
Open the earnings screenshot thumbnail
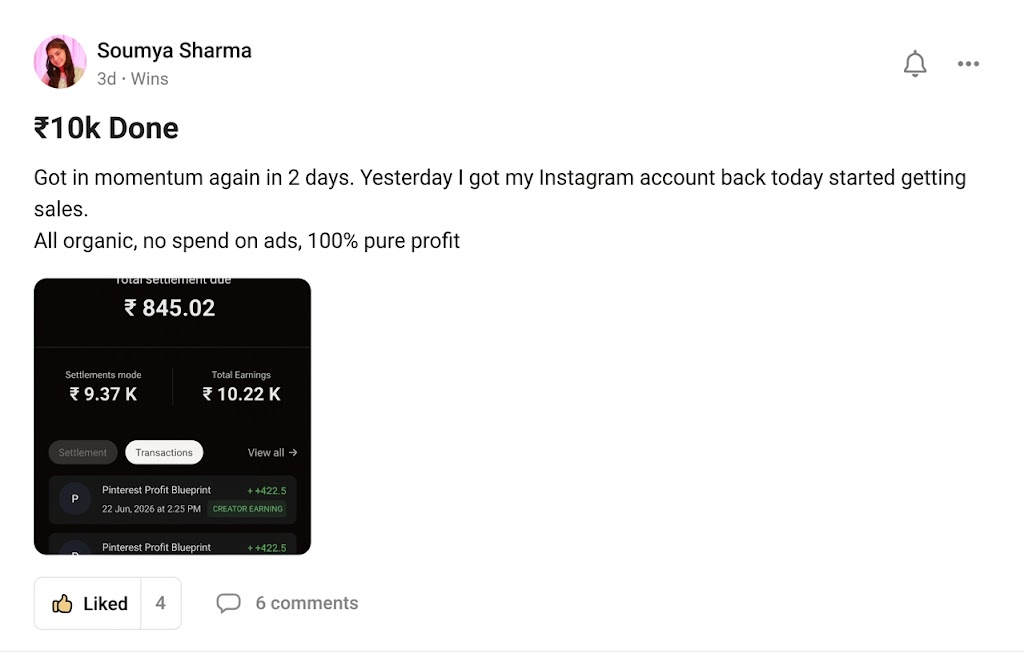[x=172, y=417]
